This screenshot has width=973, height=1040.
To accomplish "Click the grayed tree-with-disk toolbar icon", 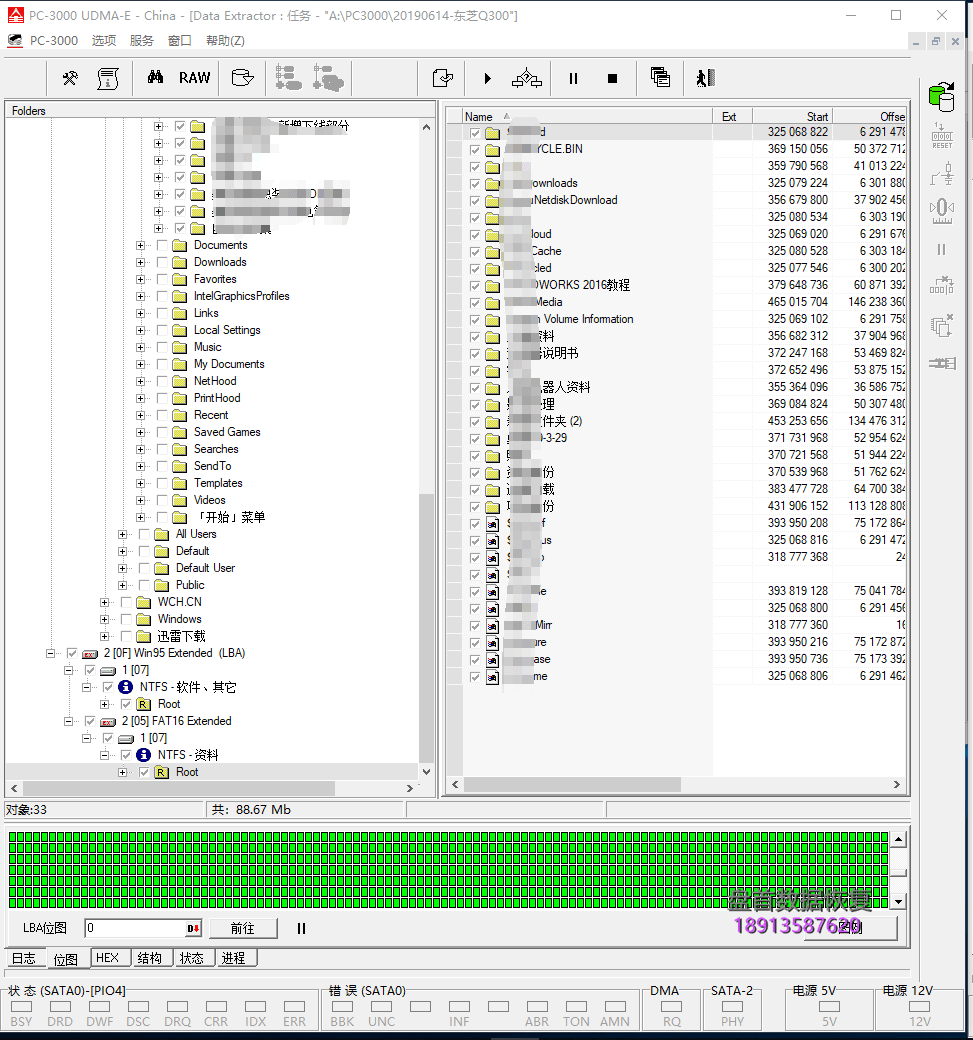I will (328, 78).
